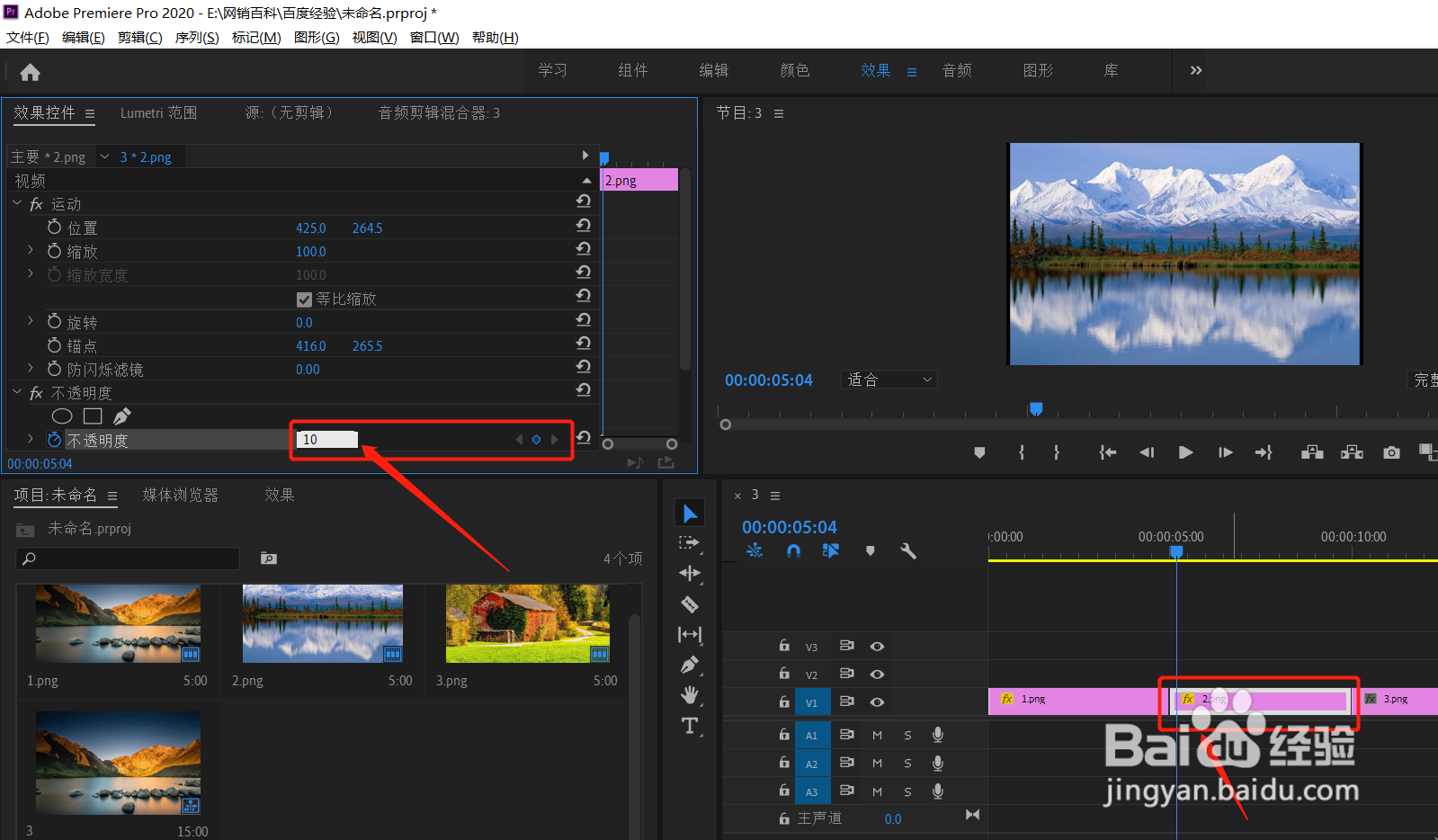Mute track A1

(x=877, y=736)
